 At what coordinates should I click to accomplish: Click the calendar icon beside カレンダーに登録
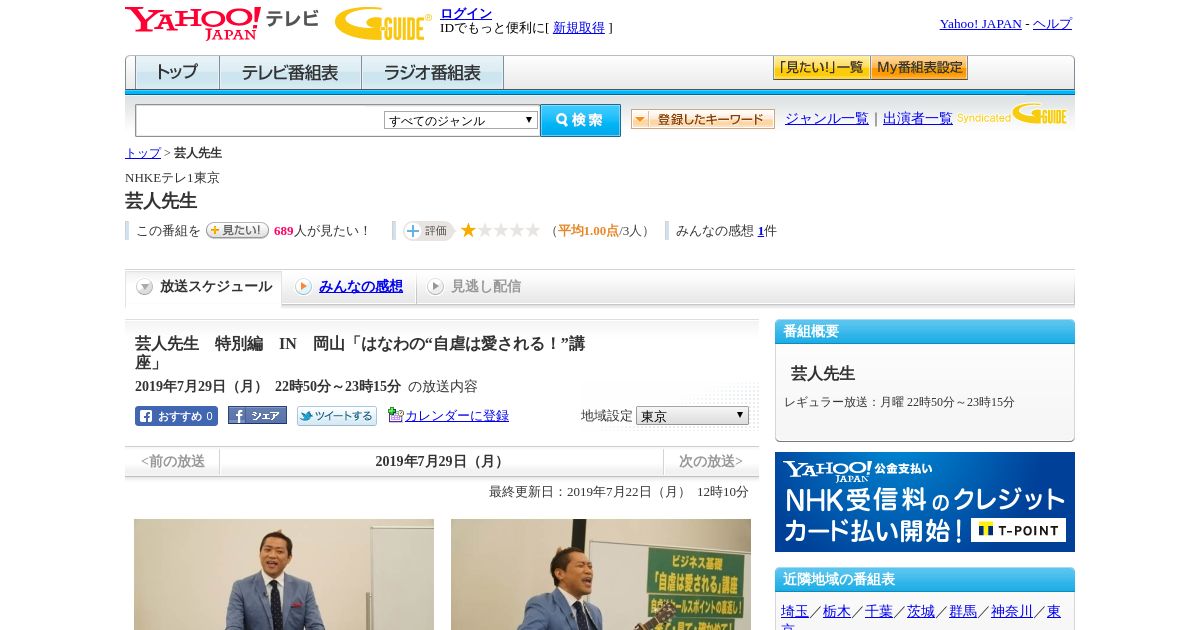pyautogui.click(x=395, y=415)
